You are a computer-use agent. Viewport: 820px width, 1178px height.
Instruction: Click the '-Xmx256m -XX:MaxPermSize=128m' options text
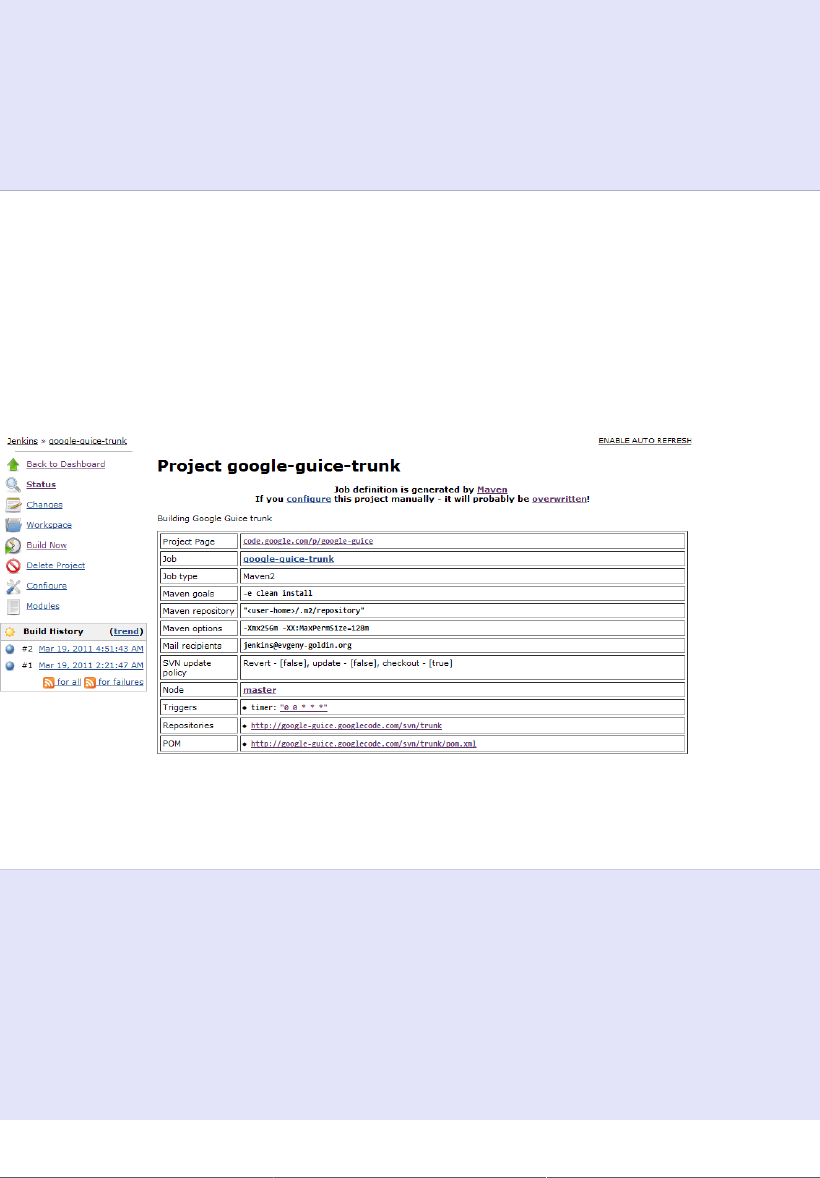pos(306,628)
